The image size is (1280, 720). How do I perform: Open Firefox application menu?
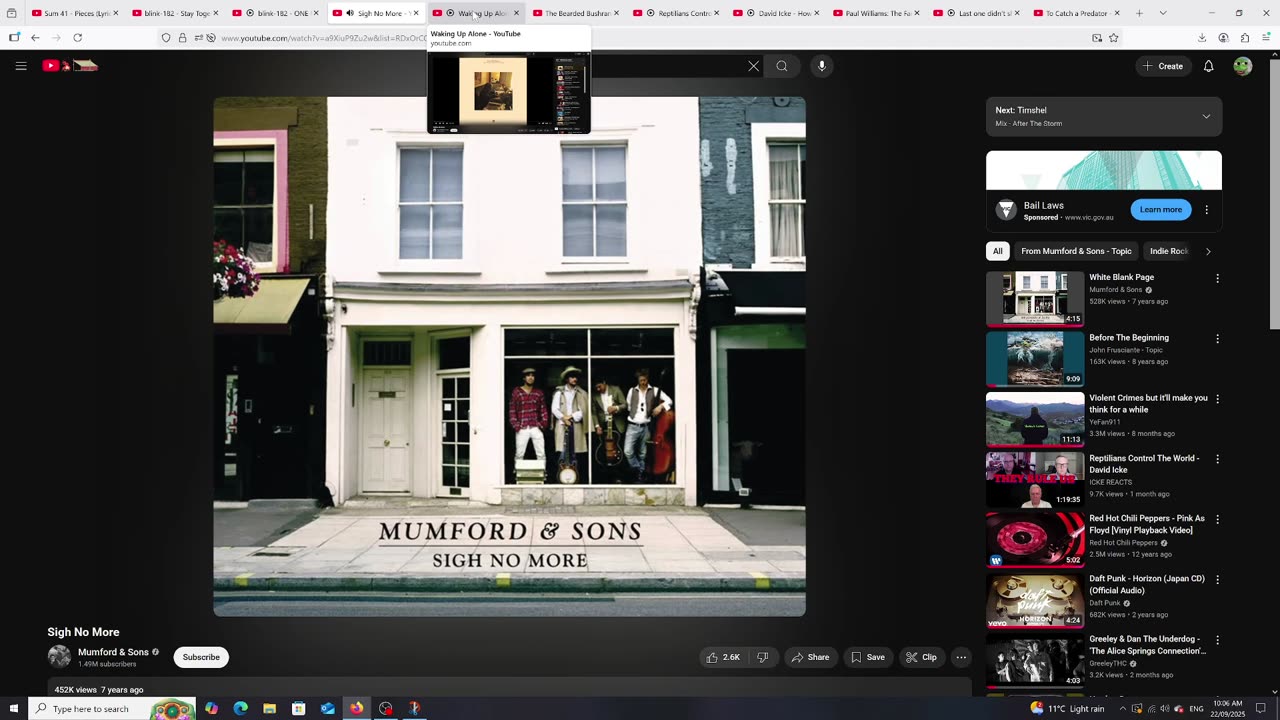[1266, 38]
